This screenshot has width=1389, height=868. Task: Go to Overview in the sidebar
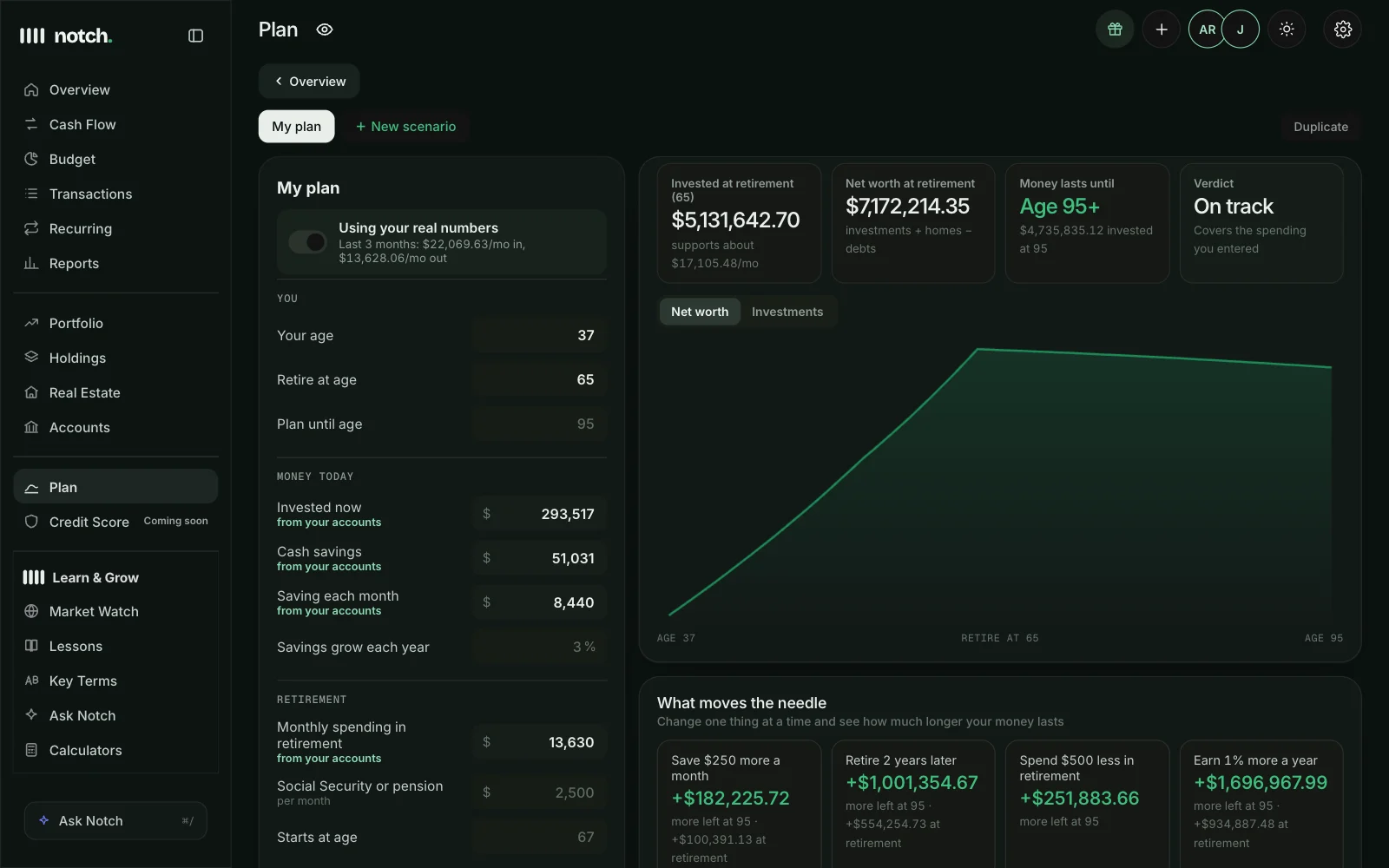[x=115, y=89]
